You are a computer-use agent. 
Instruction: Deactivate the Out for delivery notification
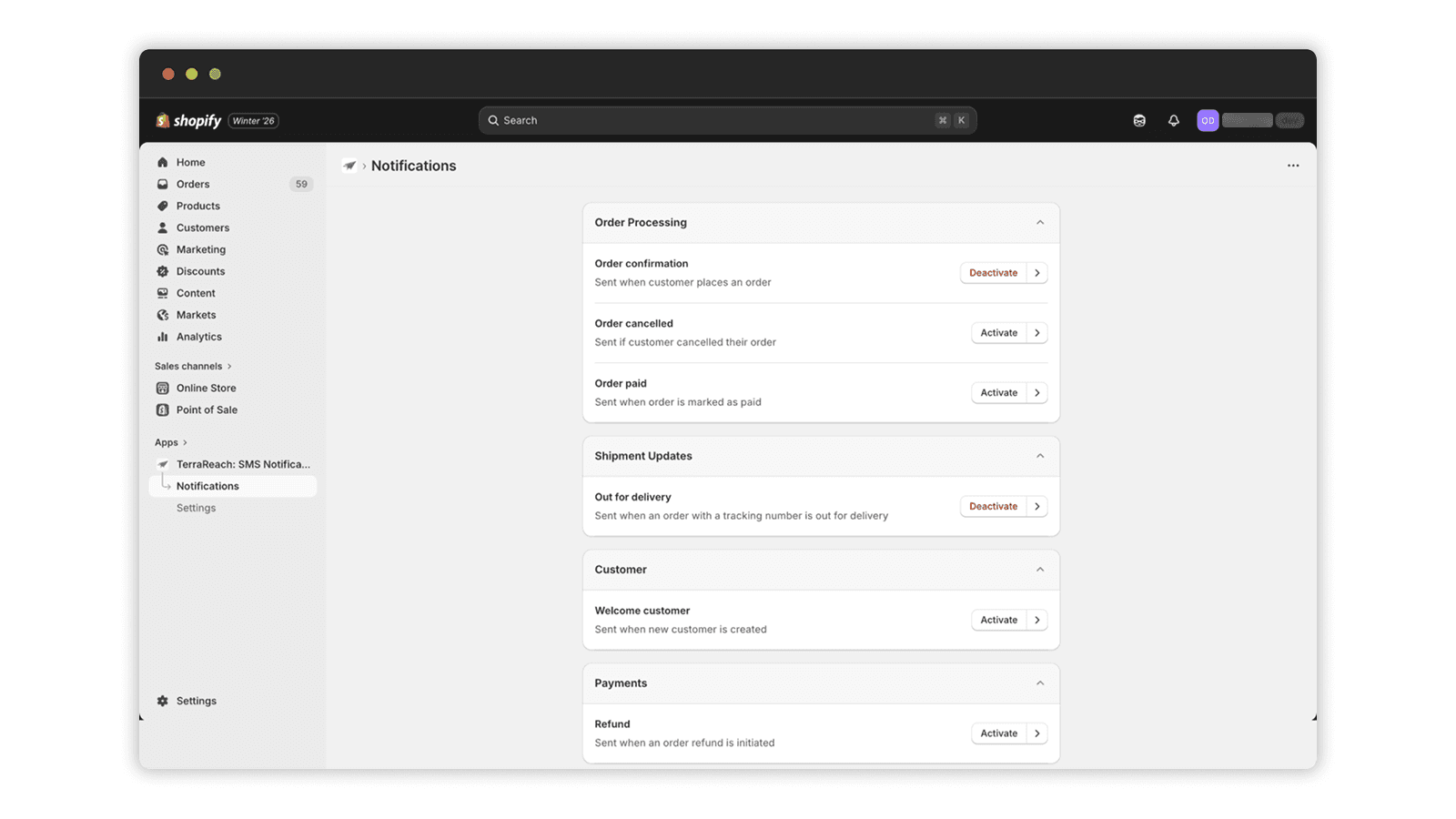tap(993, 506)
